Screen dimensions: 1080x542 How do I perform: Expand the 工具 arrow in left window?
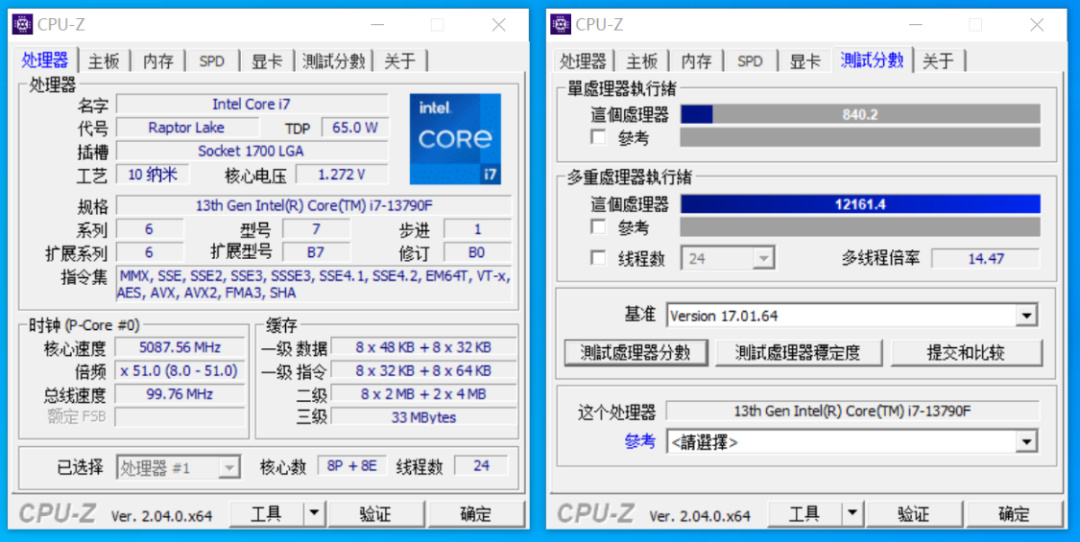click(314, 514)
